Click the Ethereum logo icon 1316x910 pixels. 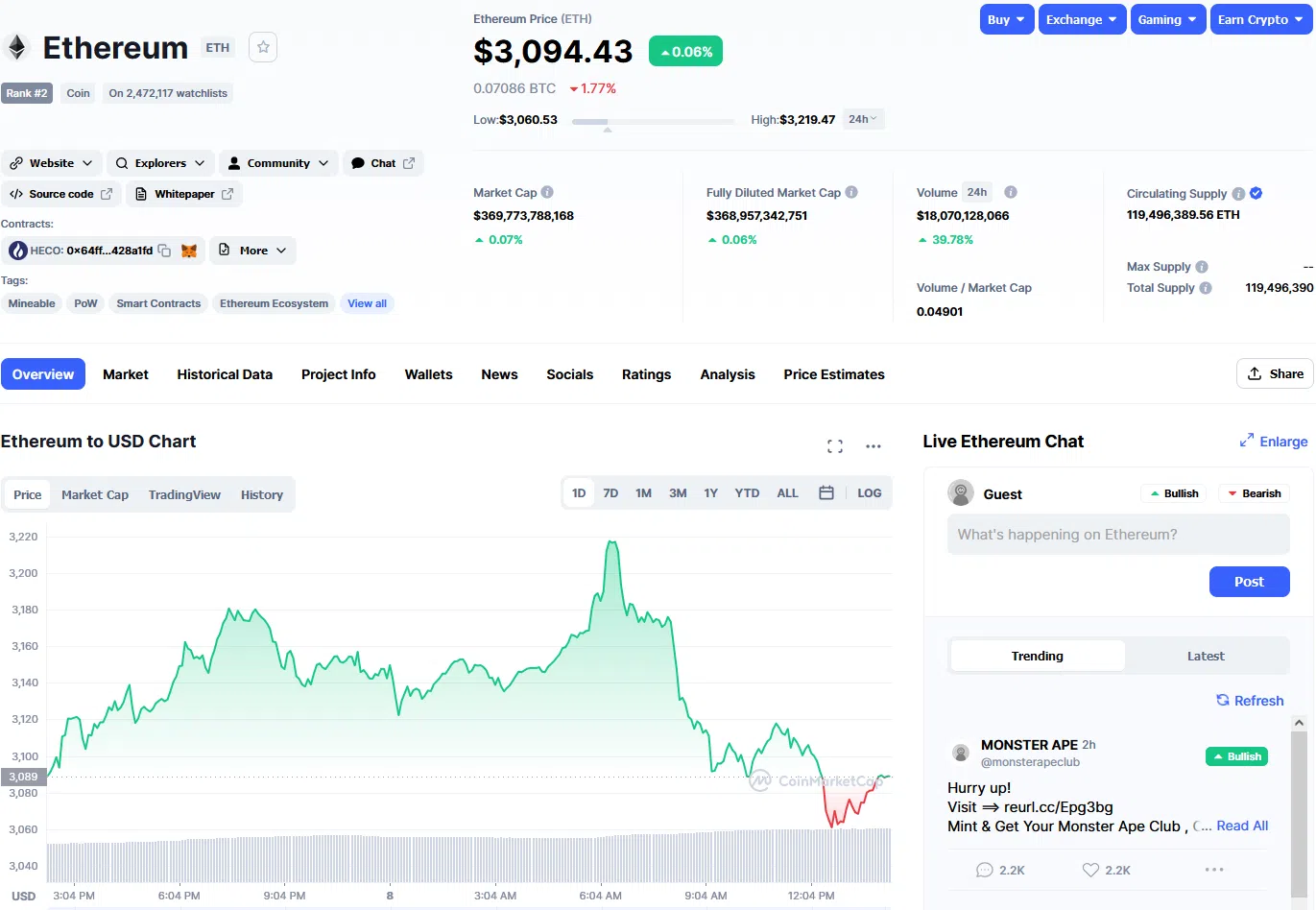[16, 47]
